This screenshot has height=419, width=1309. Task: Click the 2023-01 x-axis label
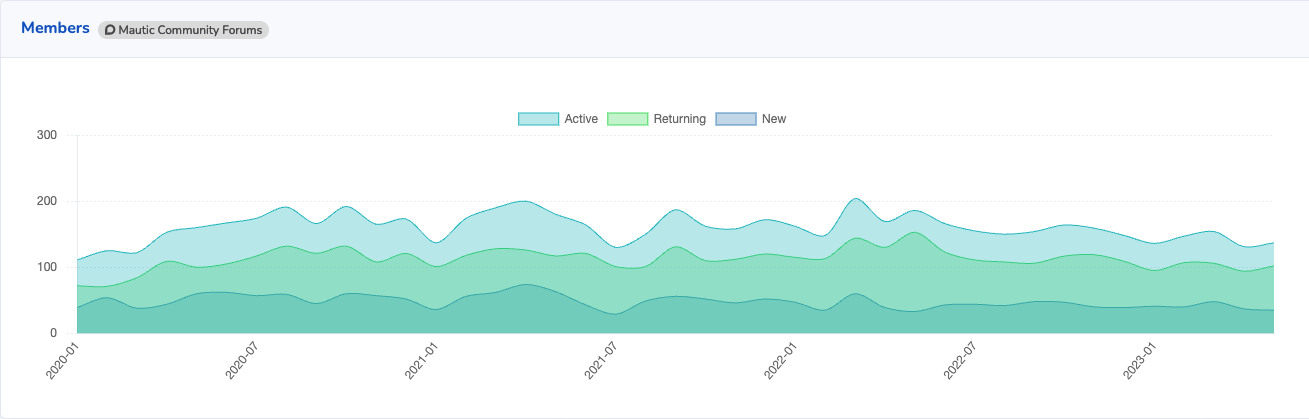[x=1140, y=361]
